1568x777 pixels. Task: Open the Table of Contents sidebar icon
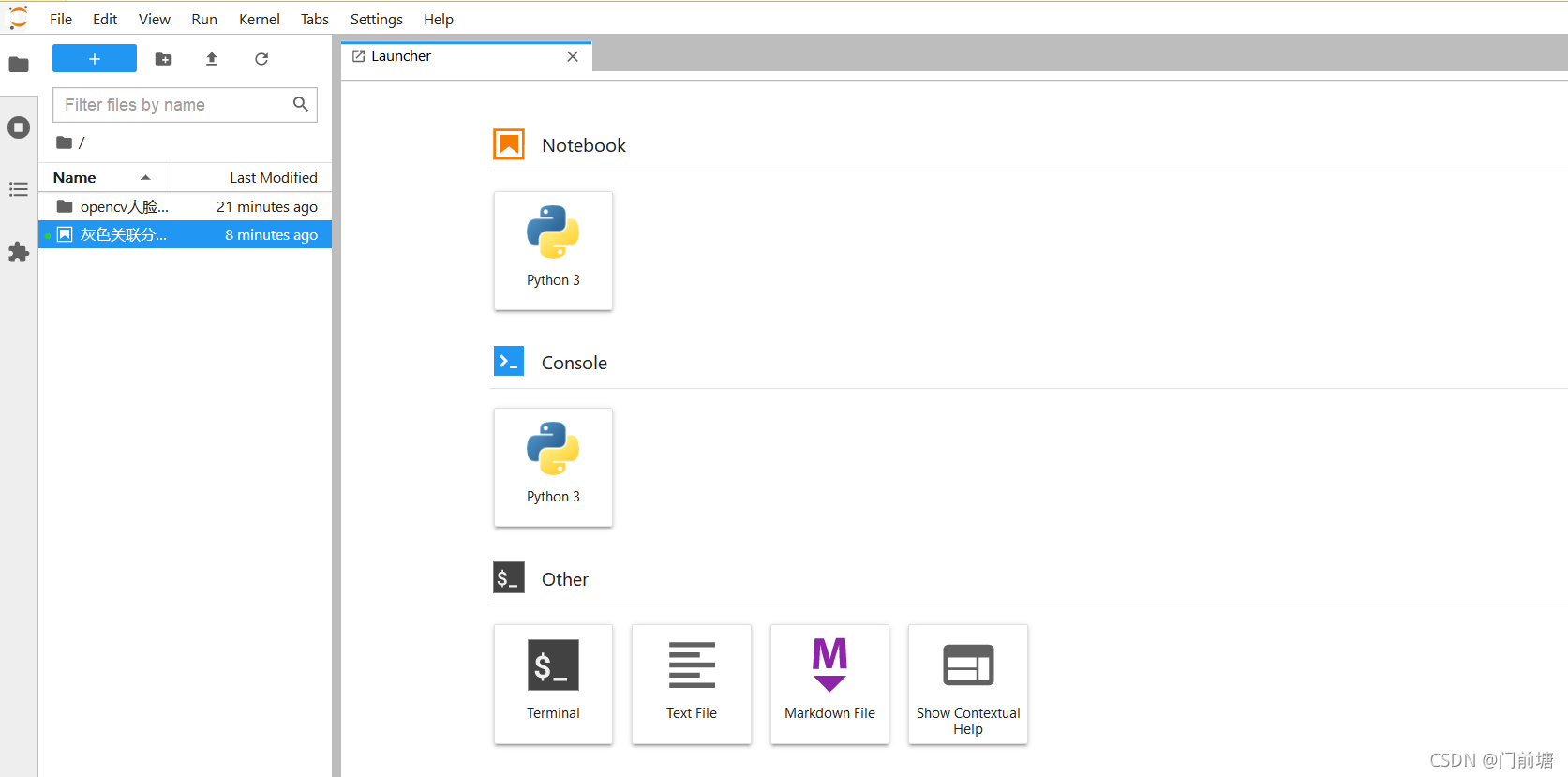click(x=19, y=190)
